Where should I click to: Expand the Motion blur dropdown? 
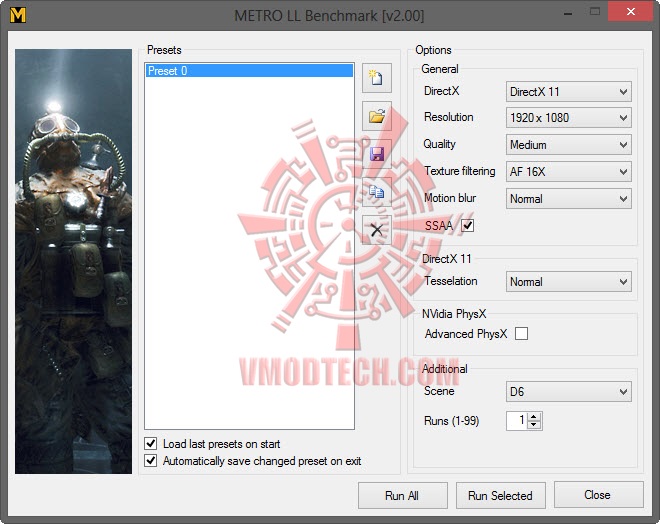click(x=568, y=199)
